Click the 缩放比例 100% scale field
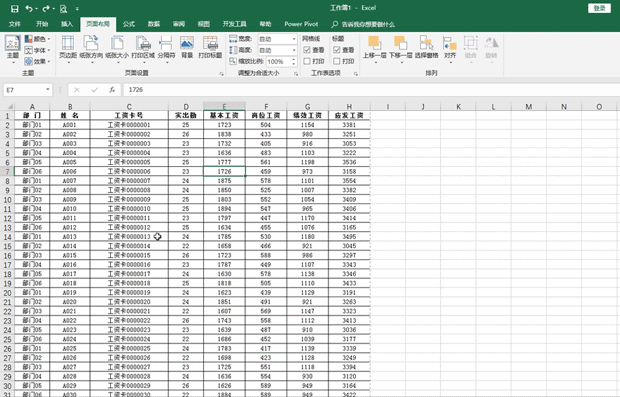This screenshot has height=397, width=620. 278,61
